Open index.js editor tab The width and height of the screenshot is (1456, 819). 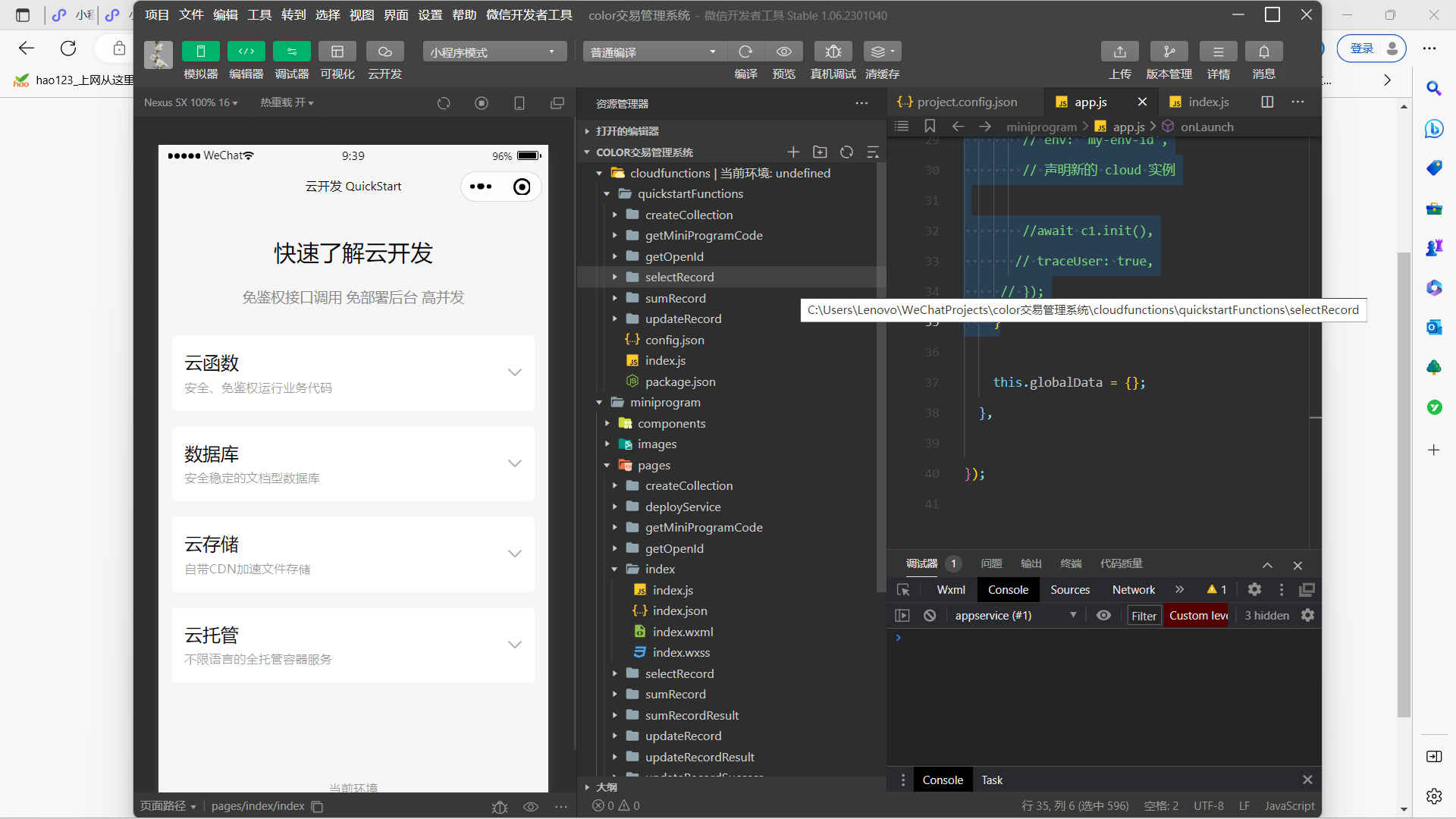coord(1207,102)
